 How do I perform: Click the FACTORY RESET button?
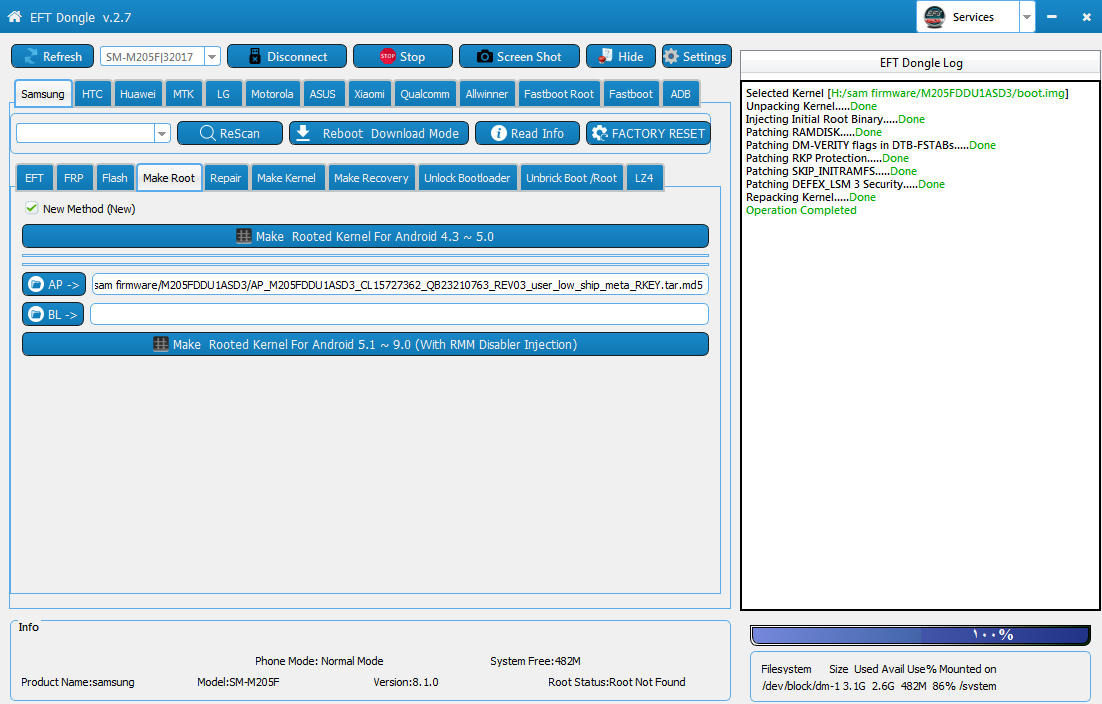[x=648, y=133]
